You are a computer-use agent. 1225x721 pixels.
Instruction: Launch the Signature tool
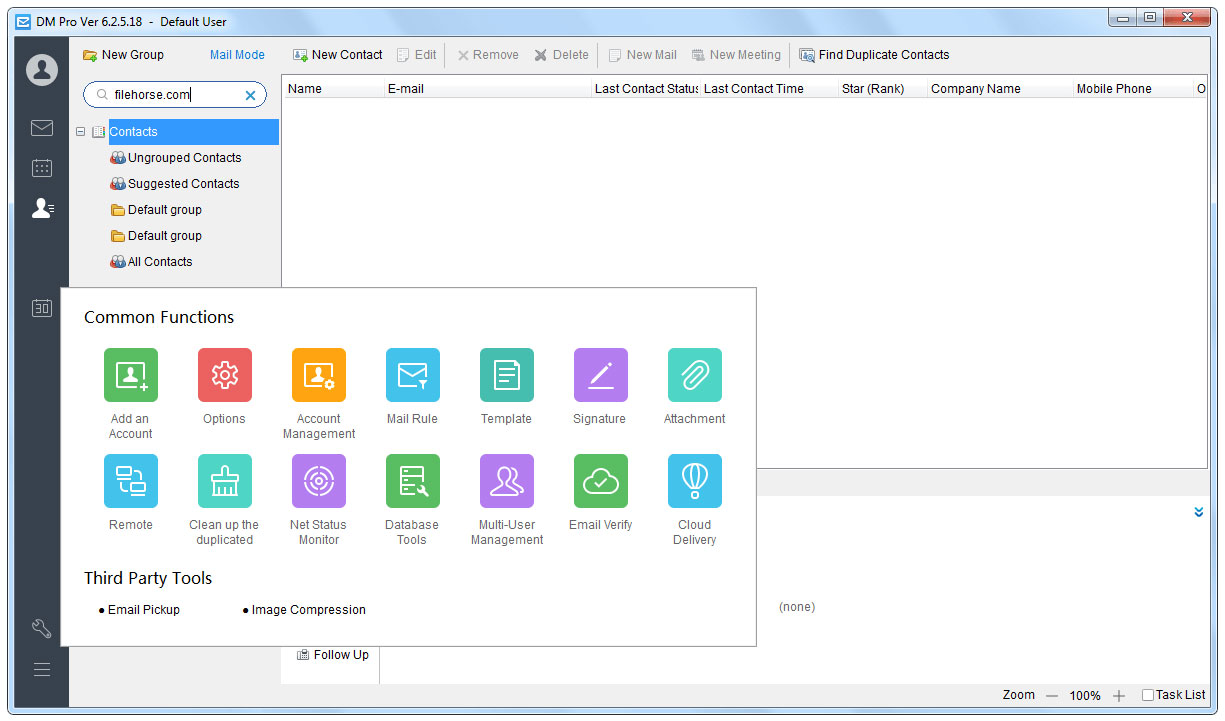pyautogui.click(x=600, y=375)
